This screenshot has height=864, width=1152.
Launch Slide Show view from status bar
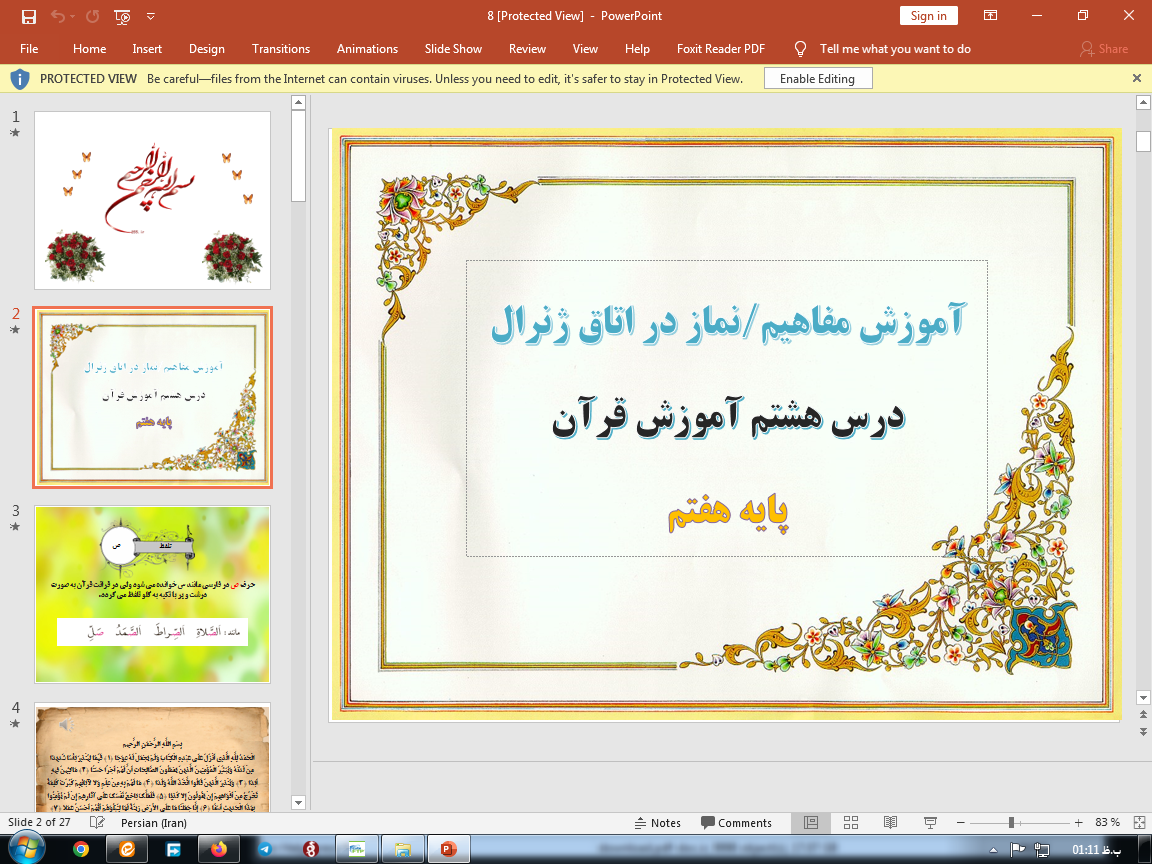pos(929,822)
